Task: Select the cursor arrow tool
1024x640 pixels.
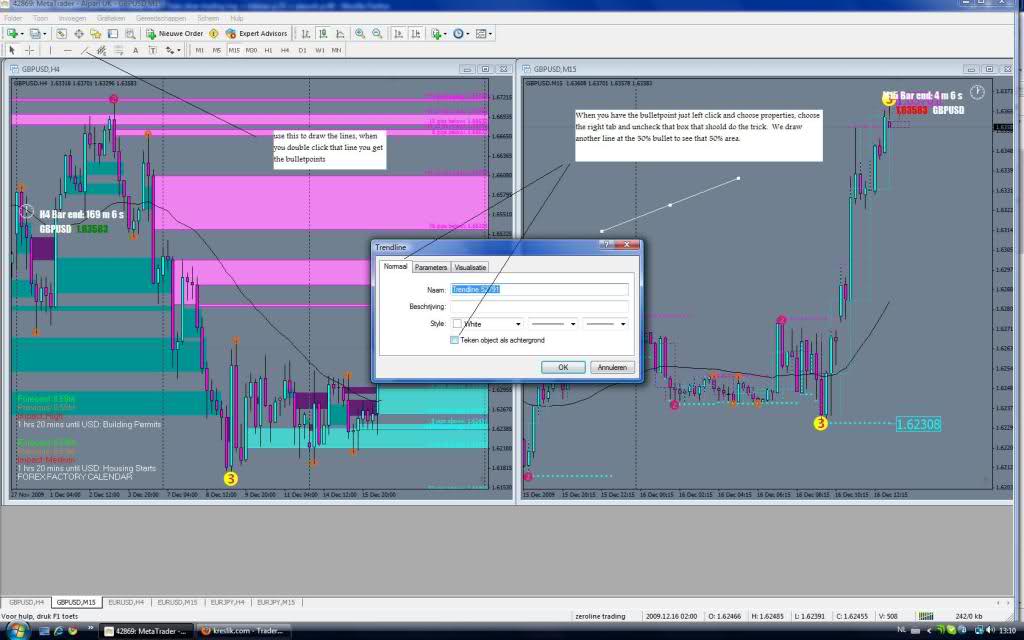Action: click(12, 50)
